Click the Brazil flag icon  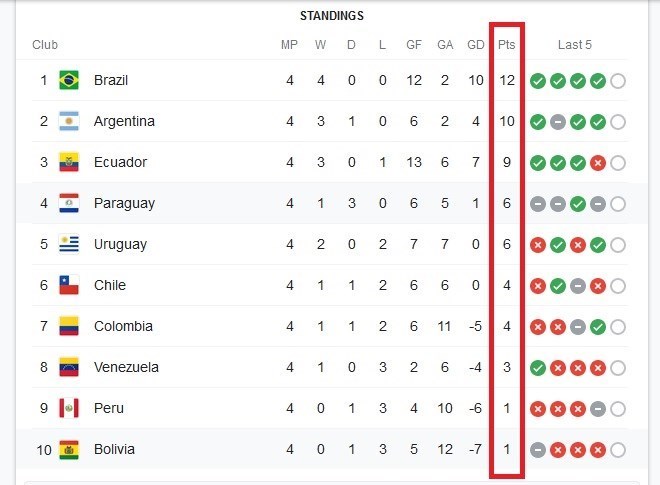[69, 80]
